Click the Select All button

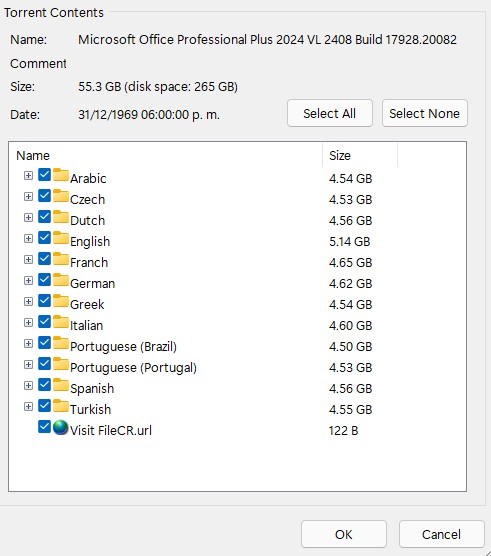[330, 113]
